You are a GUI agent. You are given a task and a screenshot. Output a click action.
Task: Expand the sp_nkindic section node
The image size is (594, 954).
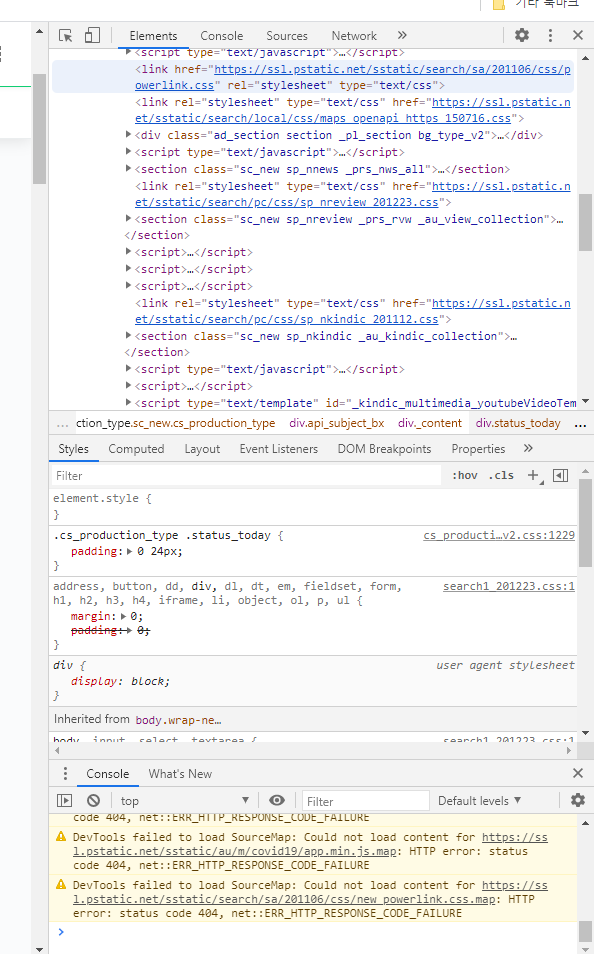[128, 335]
